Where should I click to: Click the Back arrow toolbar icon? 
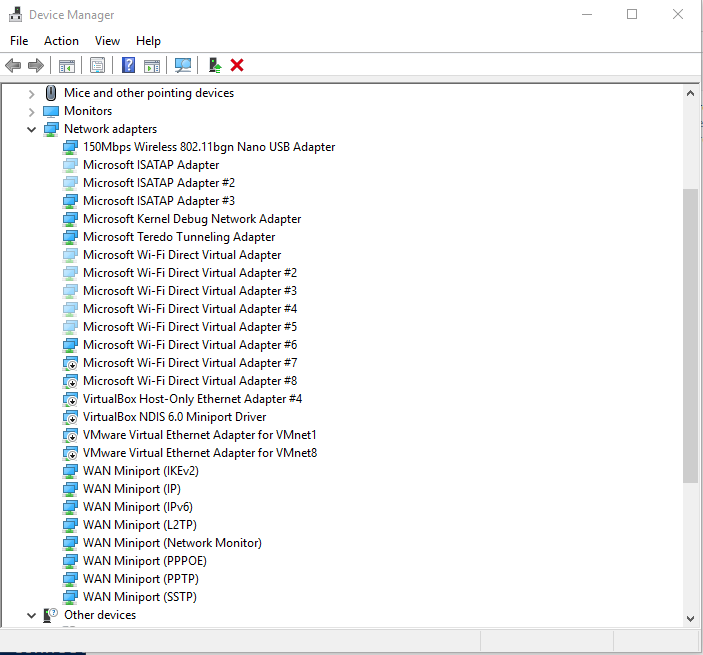coord(13,65)
